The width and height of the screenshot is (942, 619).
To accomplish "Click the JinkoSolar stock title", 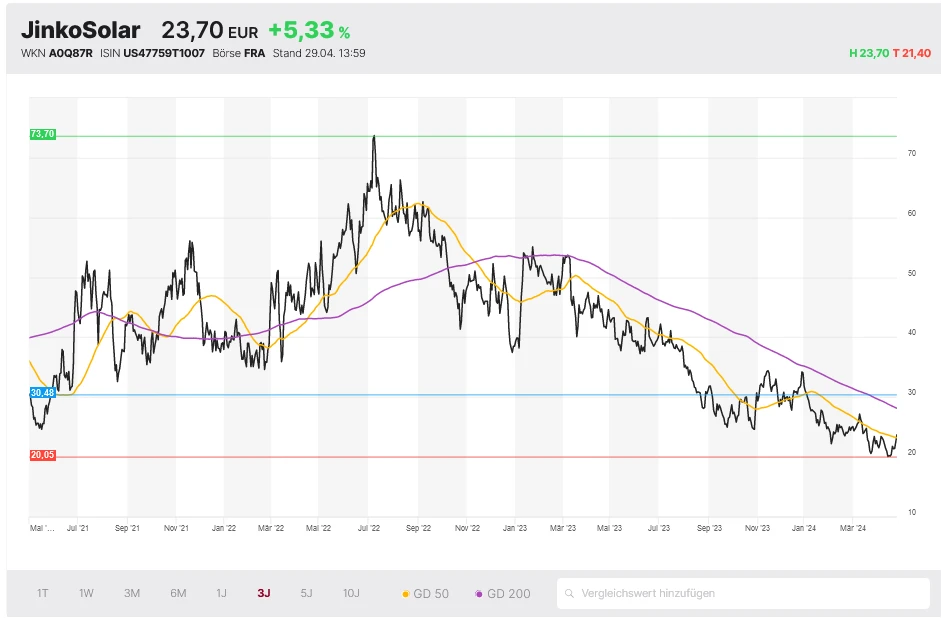I will tap(81, 30).
